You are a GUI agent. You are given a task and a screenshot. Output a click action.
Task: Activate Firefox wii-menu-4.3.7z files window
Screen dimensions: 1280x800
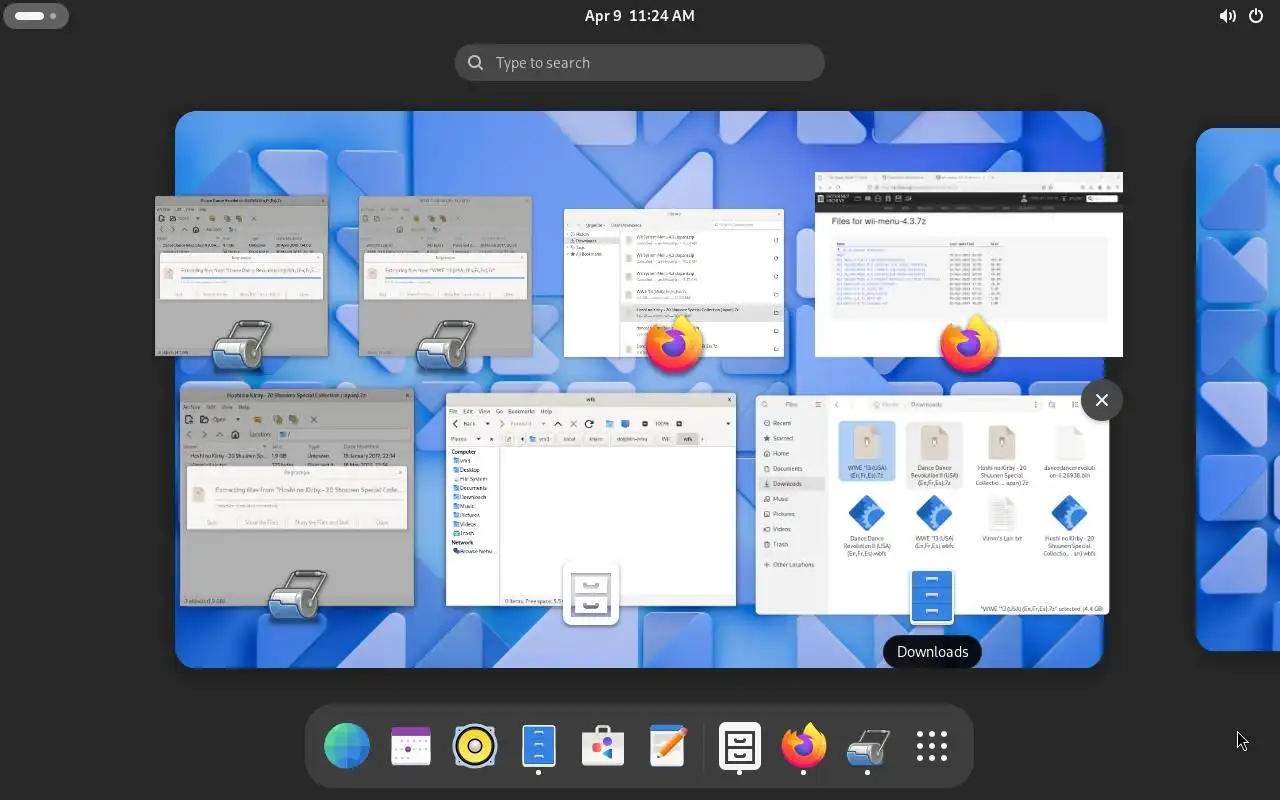969,264
